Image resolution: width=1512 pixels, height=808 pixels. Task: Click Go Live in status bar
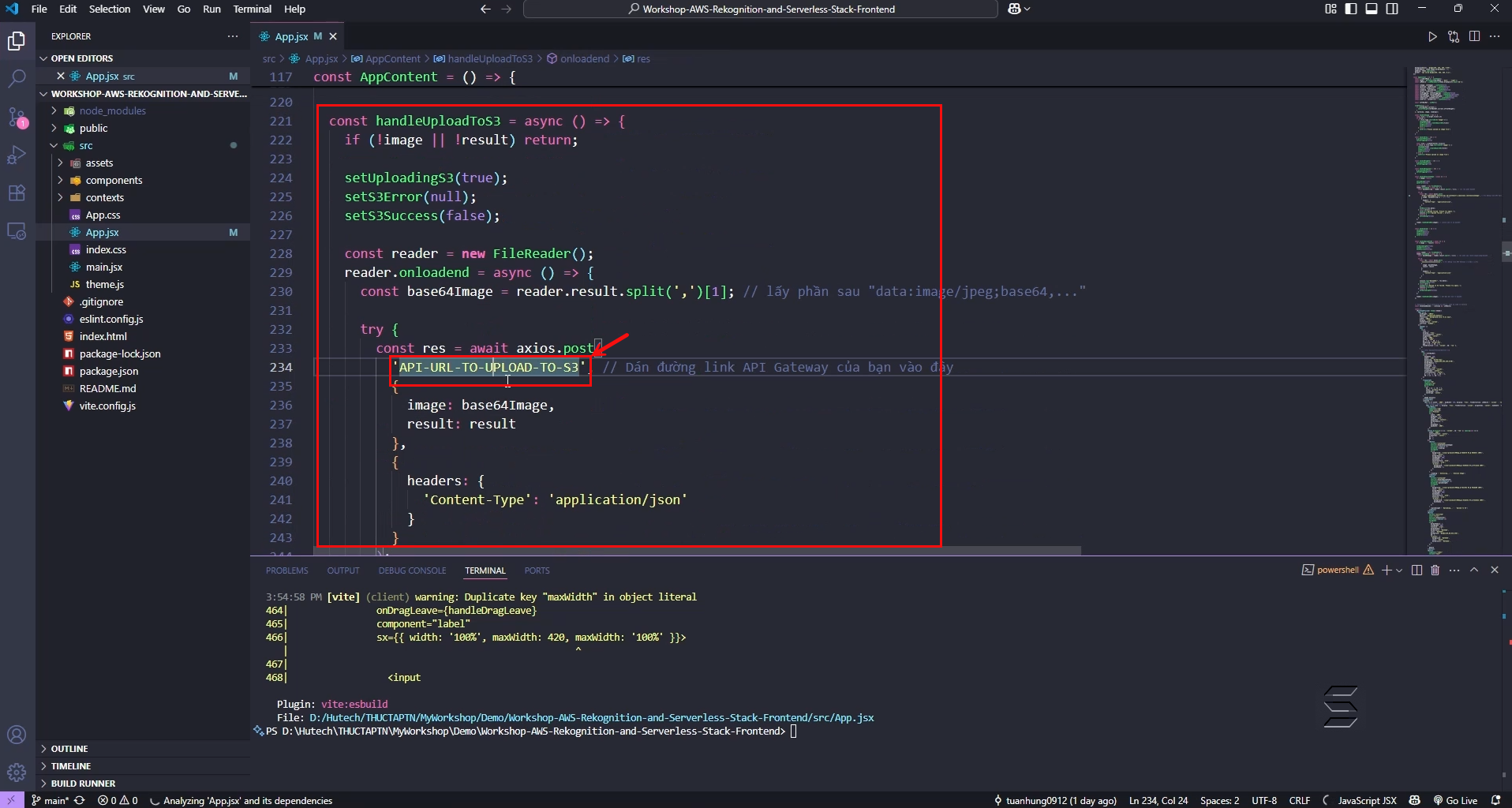point(1455,800)
